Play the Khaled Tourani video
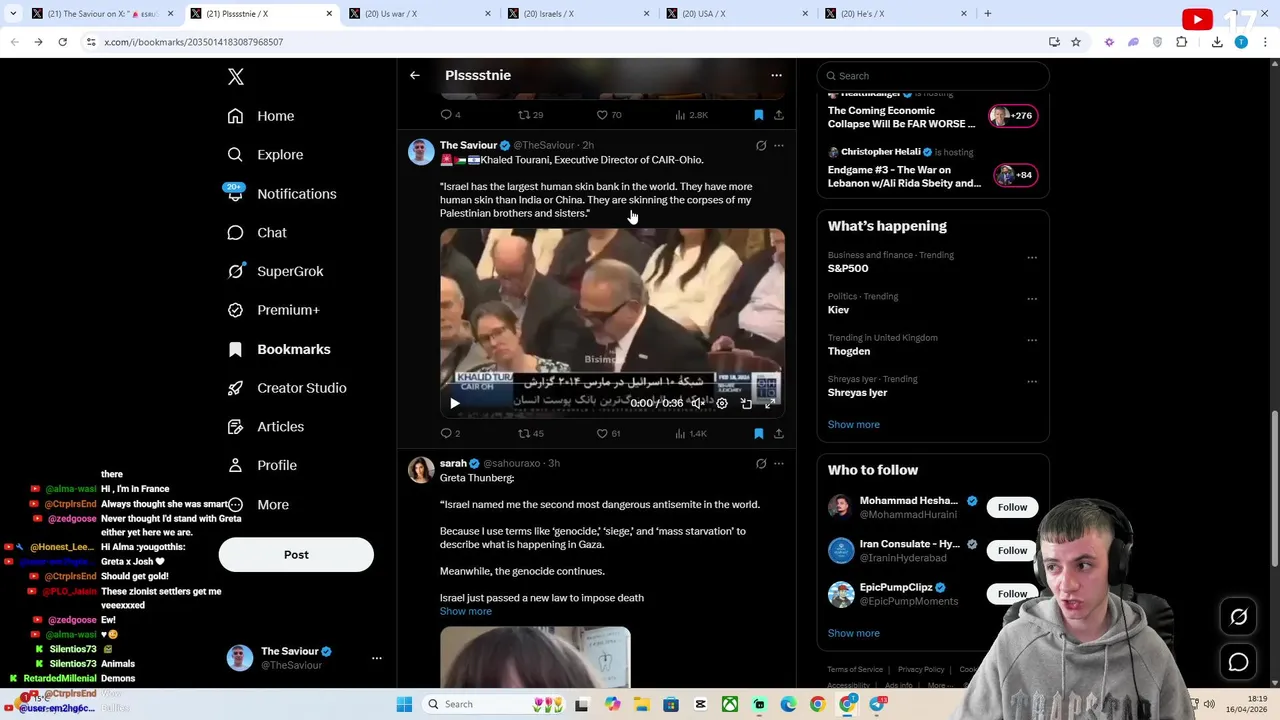 [454, 403]
